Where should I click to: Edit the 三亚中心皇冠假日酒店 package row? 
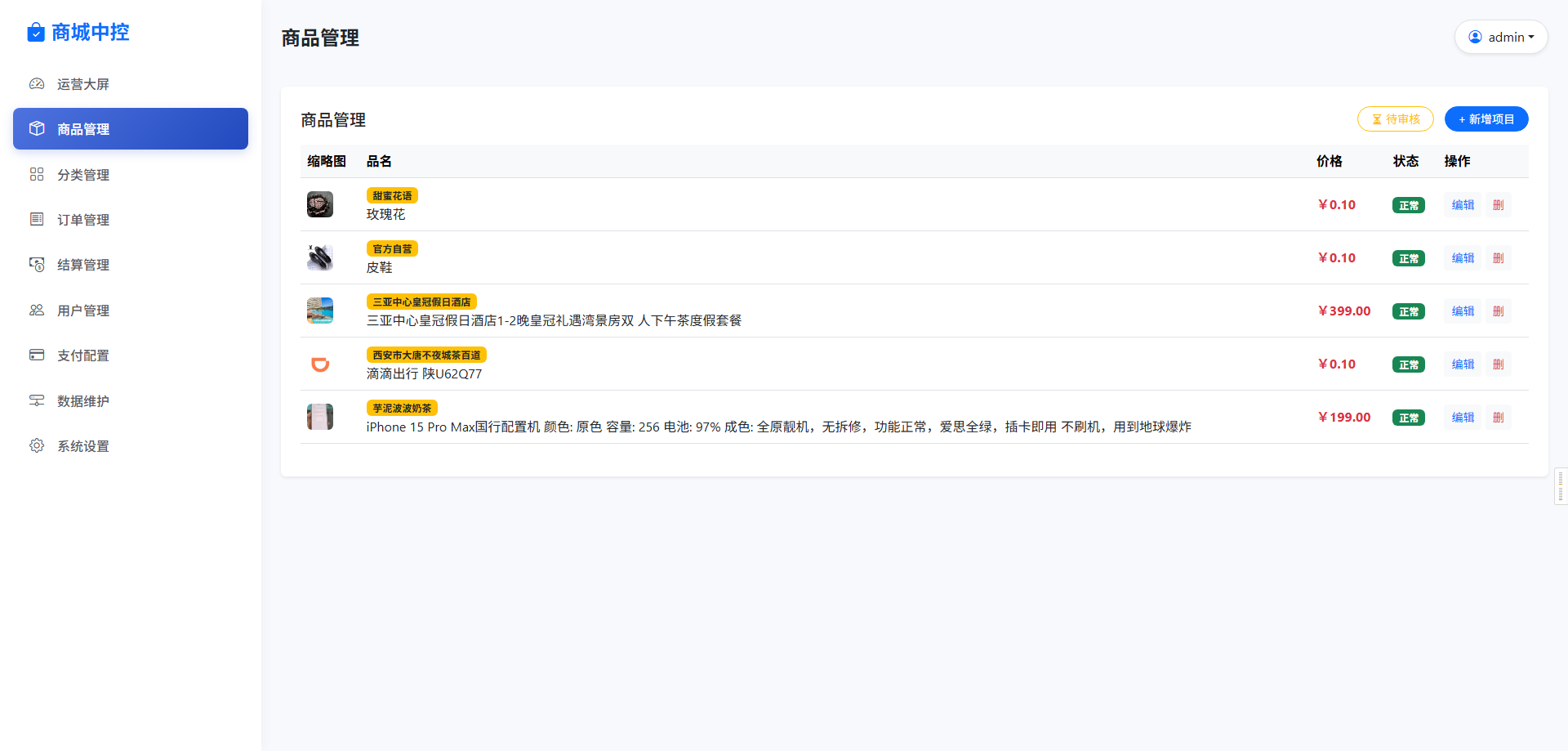point(1463,311)
